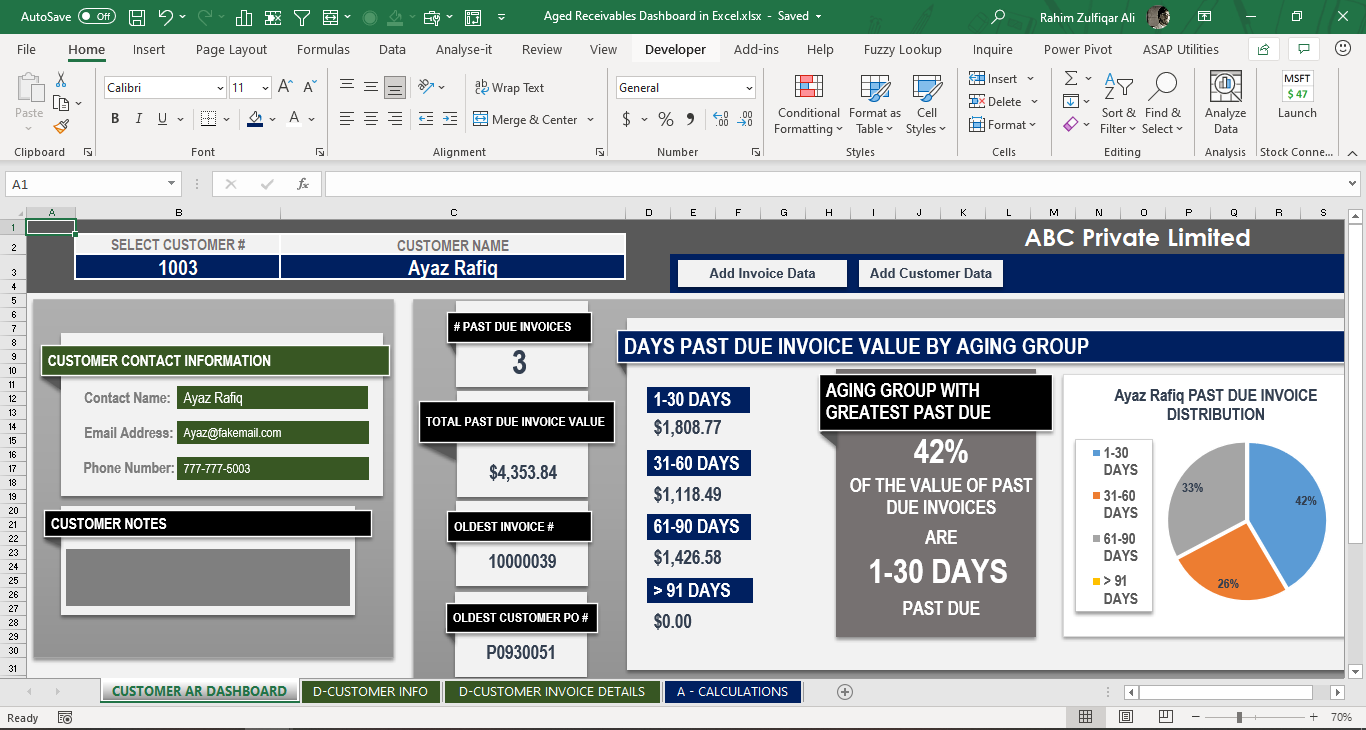This screenshot has width=1366, height=730.
Task: Increase indent in Alignment group
Action: click(451, 119)
